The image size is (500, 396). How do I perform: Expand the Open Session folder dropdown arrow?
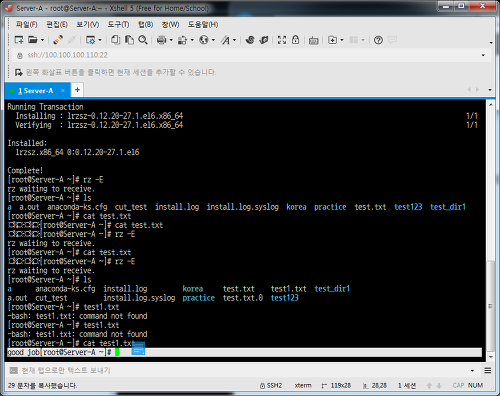[x=42, y=40]
